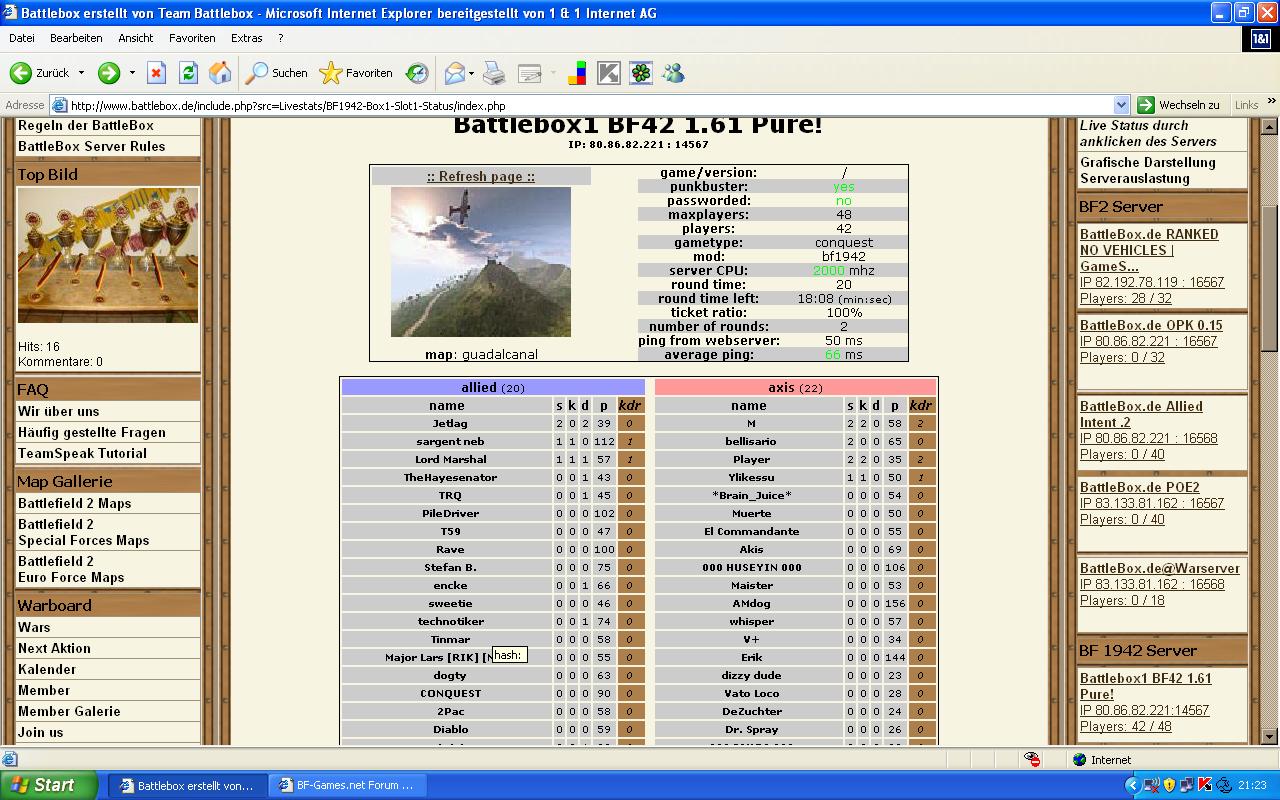Open BattleBox.de OPK 0.15 server link
Screen dimensions: 1280x800
pos(1151,325)
